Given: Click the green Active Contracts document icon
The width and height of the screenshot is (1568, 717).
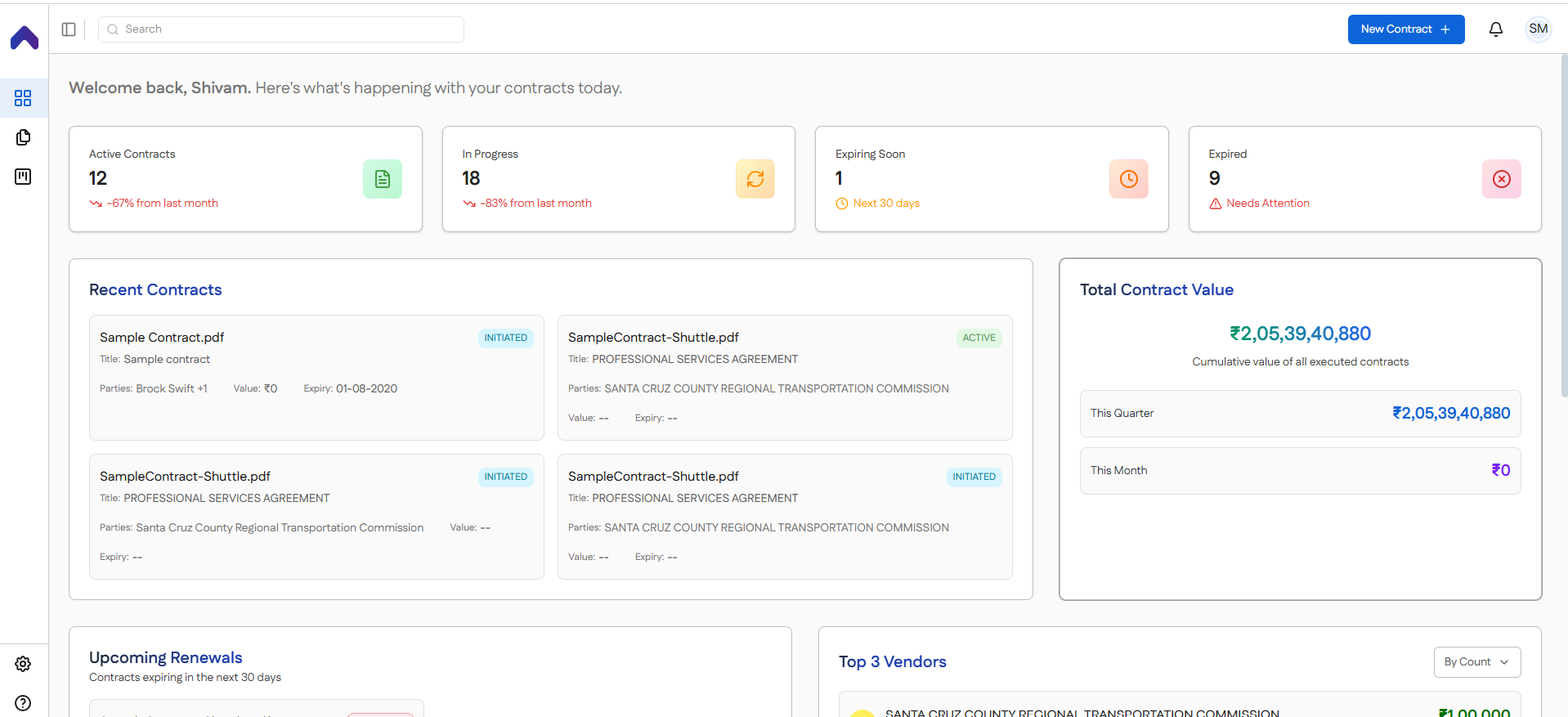Looking at the screenshot, I should coord(382,179).
